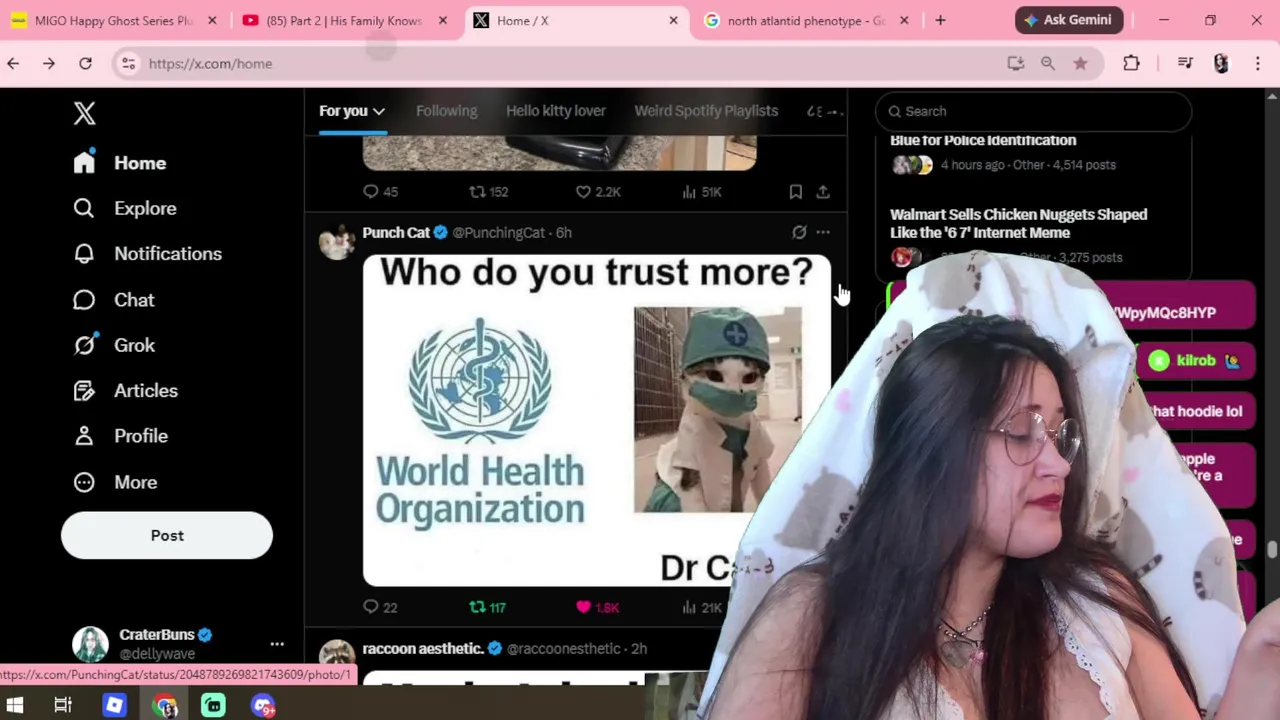1280x720 pixels.
Task: Open the media control icon in toolbar
Action: pos(1185,63)
